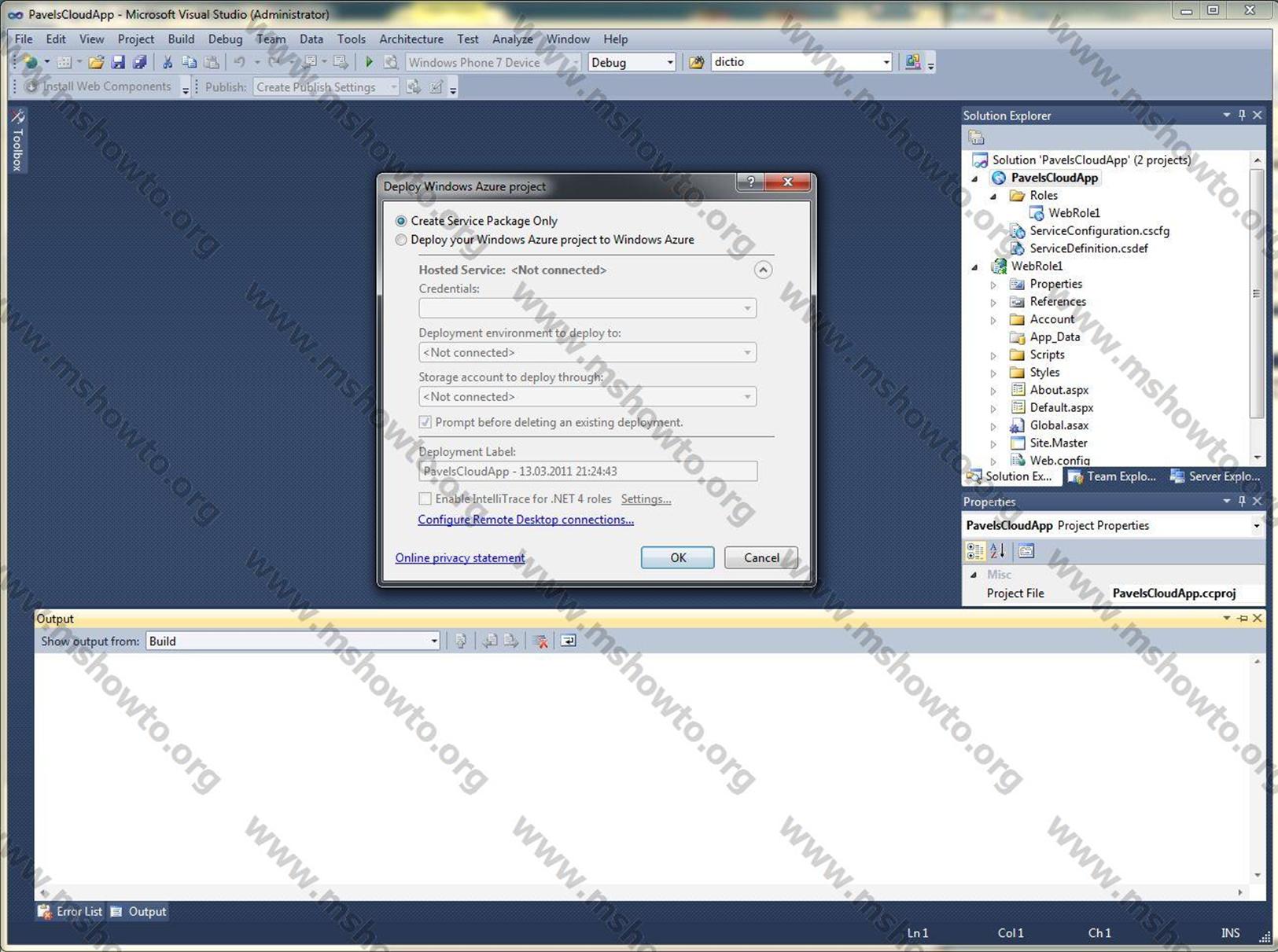1278x952 pixels.
Task: Open the Architecture menu
Action: click(x=411, y=39)
